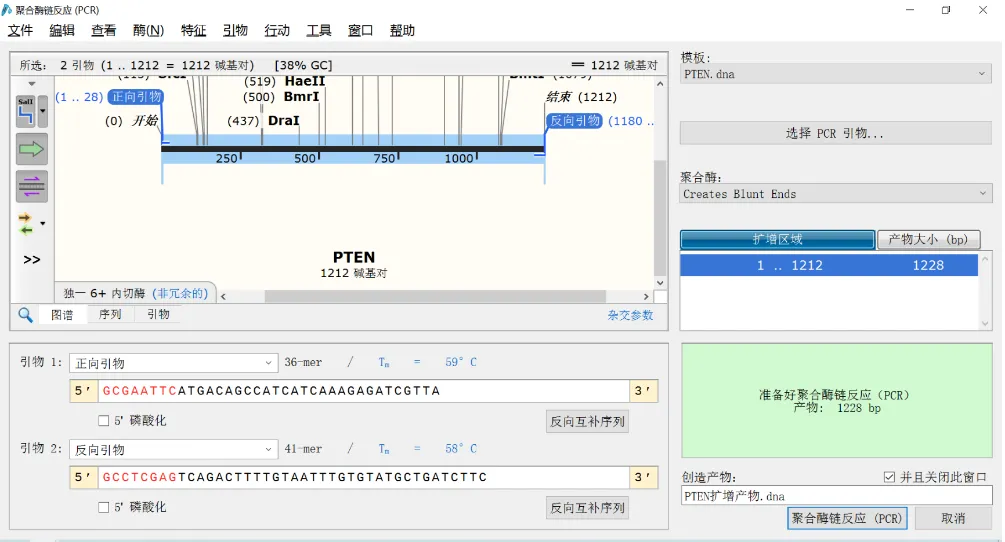Expand hidden tools with the >> icon
Image resolution: width=1005 pixels, height=542 pixels.
point(31,259)
